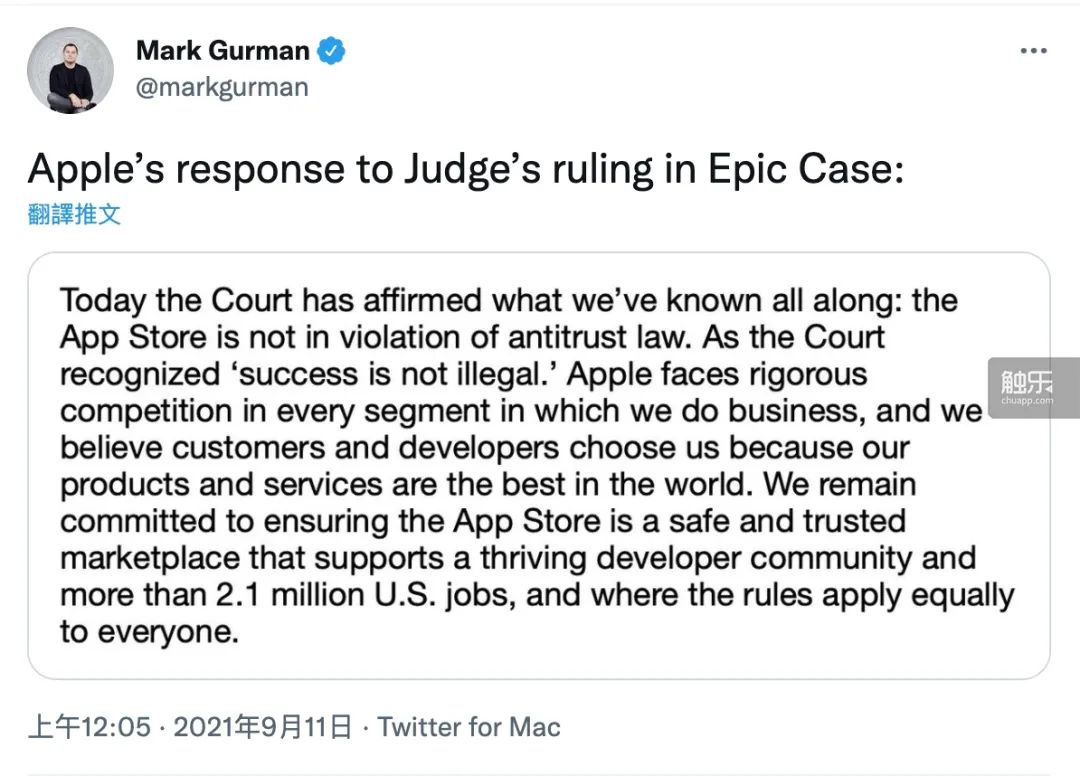Click the date 2021年9月11日
Screen dimensions: 1080x776
(263, 727)
